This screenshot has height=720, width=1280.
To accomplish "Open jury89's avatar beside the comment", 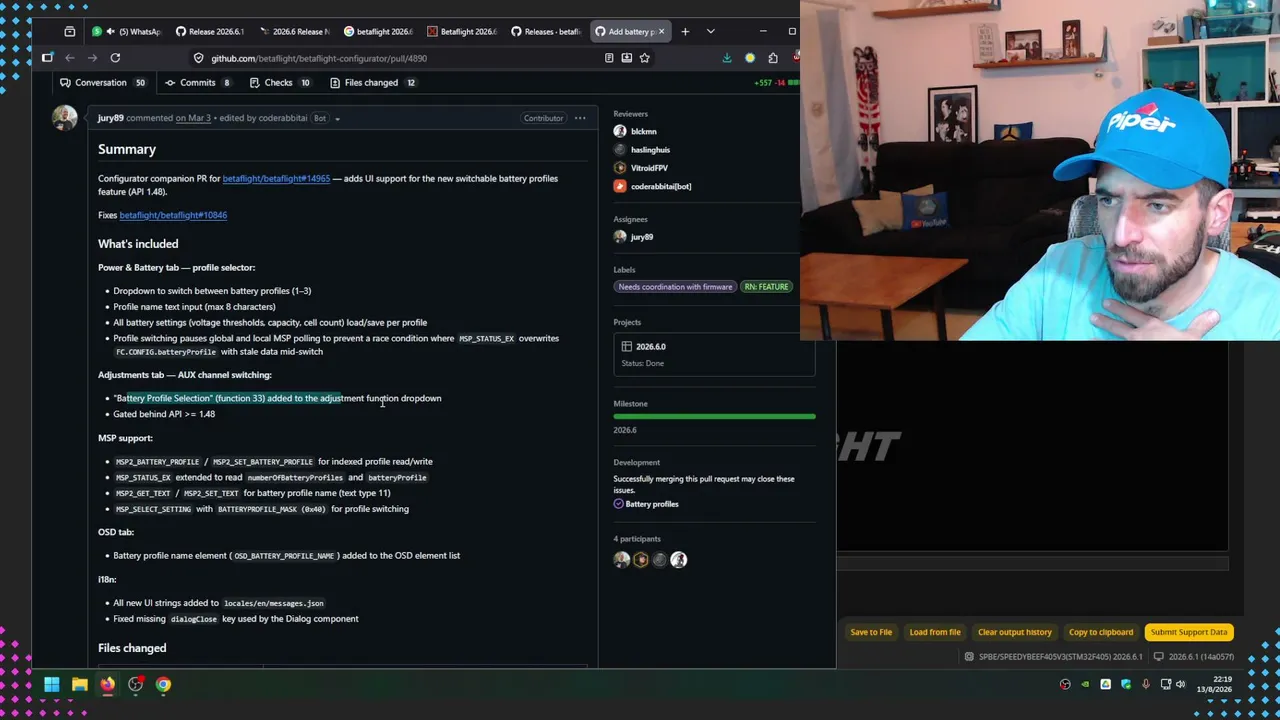I will 65,118.
